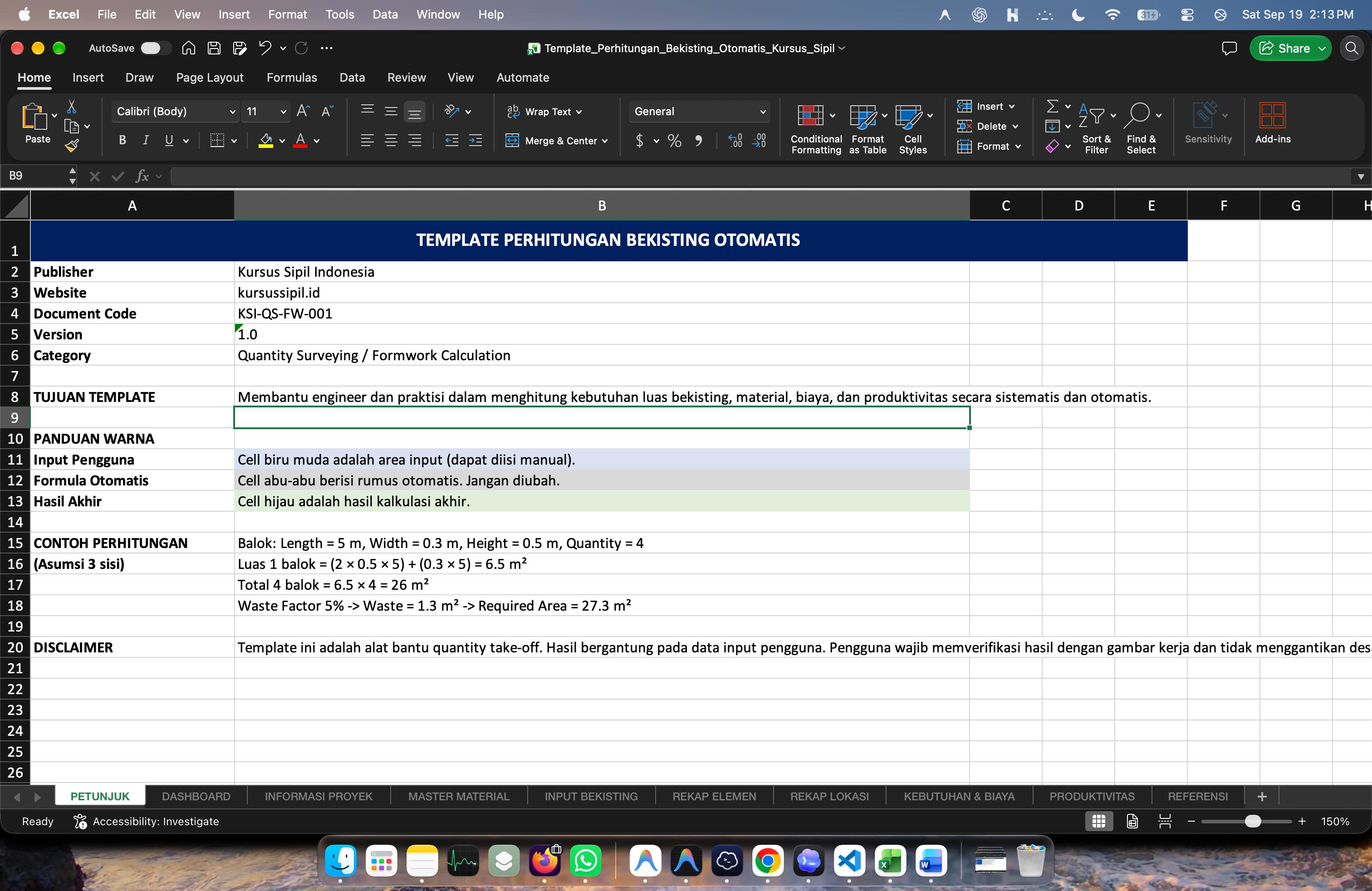Click Conditional Formatting button
This screenshot has width=1372, height=891.
pos(816,129)
